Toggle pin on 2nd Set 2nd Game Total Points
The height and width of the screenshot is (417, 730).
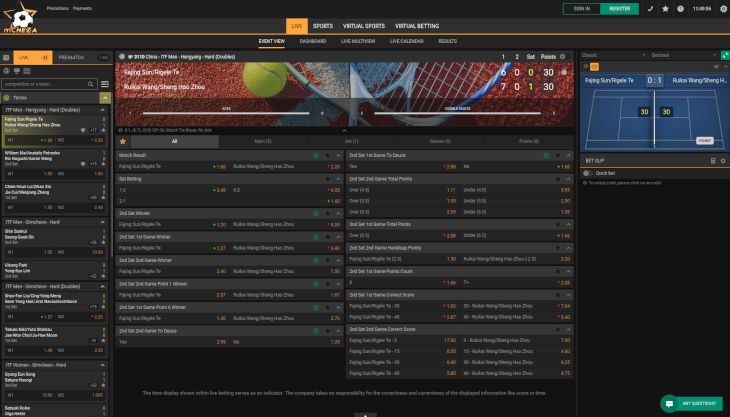558,179
